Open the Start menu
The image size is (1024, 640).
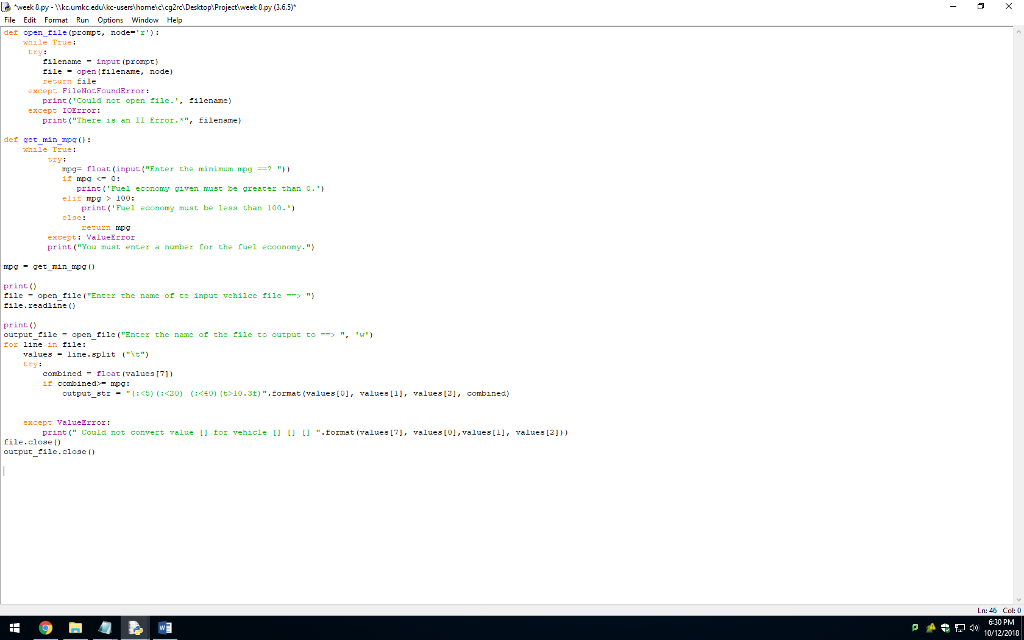tap(14, 629)
